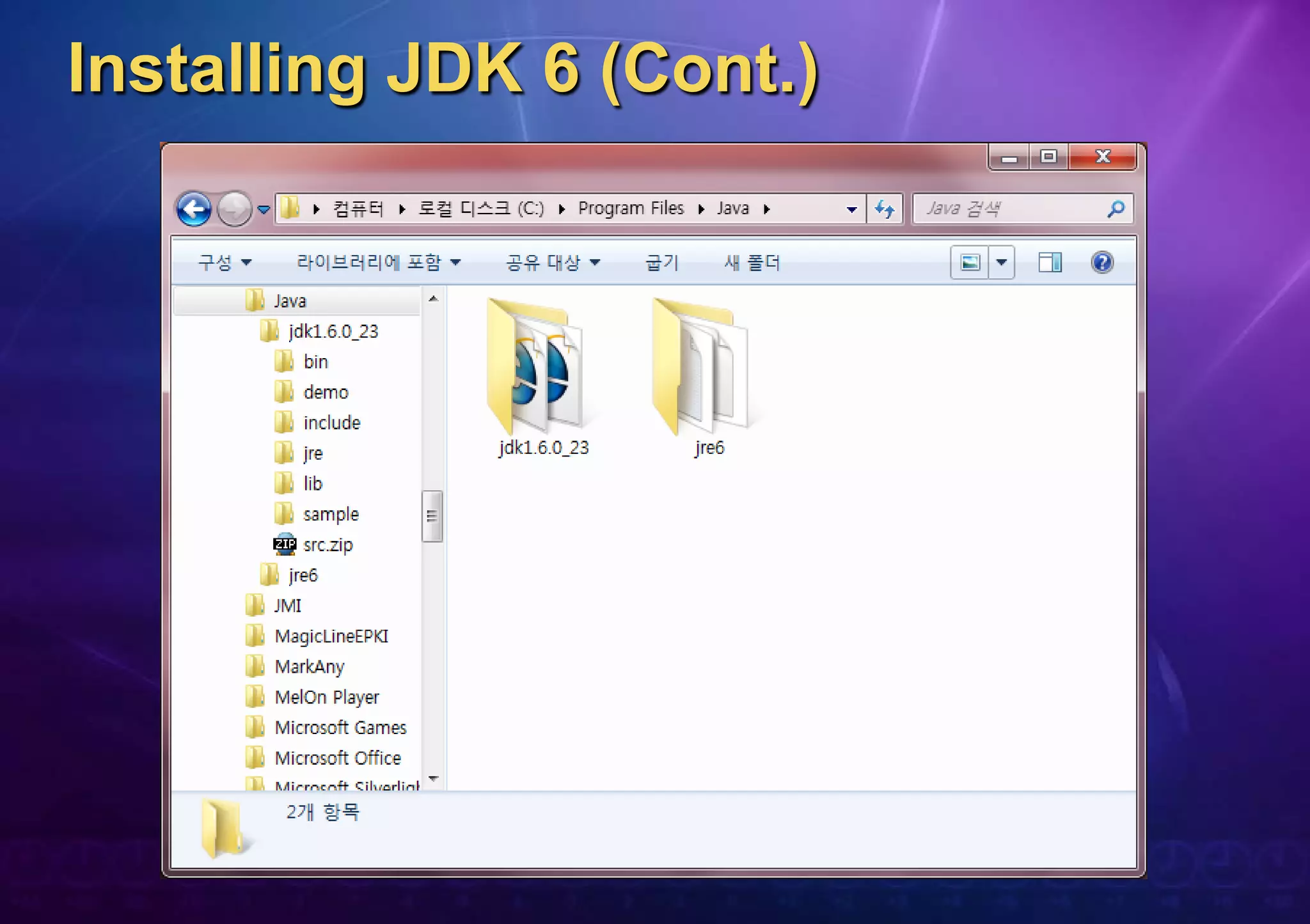Select MelOn Player in the tree
Image resolution: width=1310 pixels, height=924 pixels.
(x=326, y=697)
